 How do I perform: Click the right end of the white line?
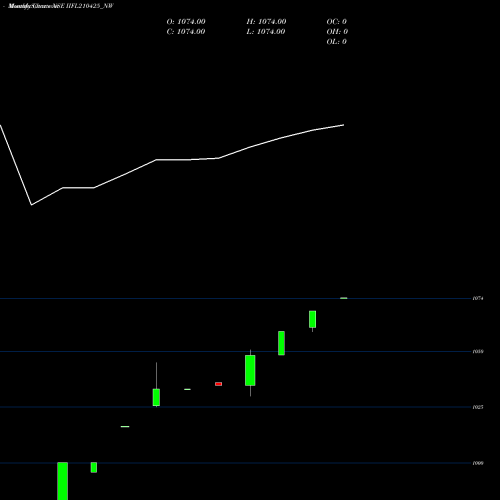344,125
